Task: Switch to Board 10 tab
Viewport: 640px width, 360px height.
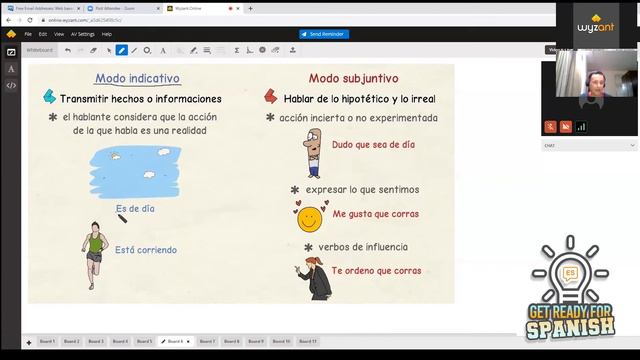Action: click(282, 341)
